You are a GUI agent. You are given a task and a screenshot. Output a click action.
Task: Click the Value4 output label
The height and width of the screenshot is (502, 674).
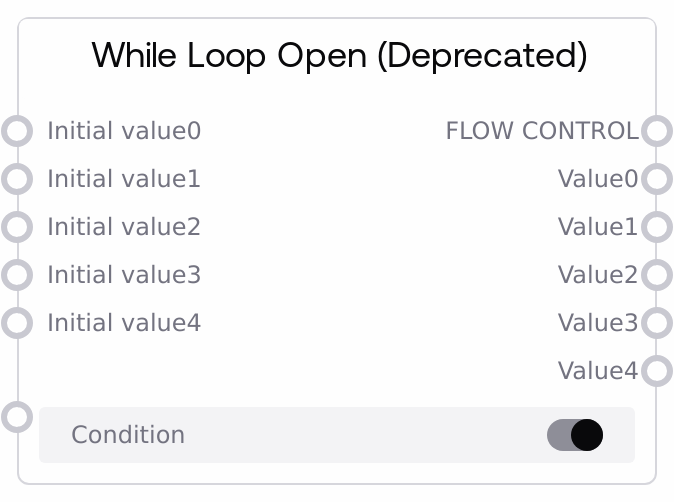597,371
